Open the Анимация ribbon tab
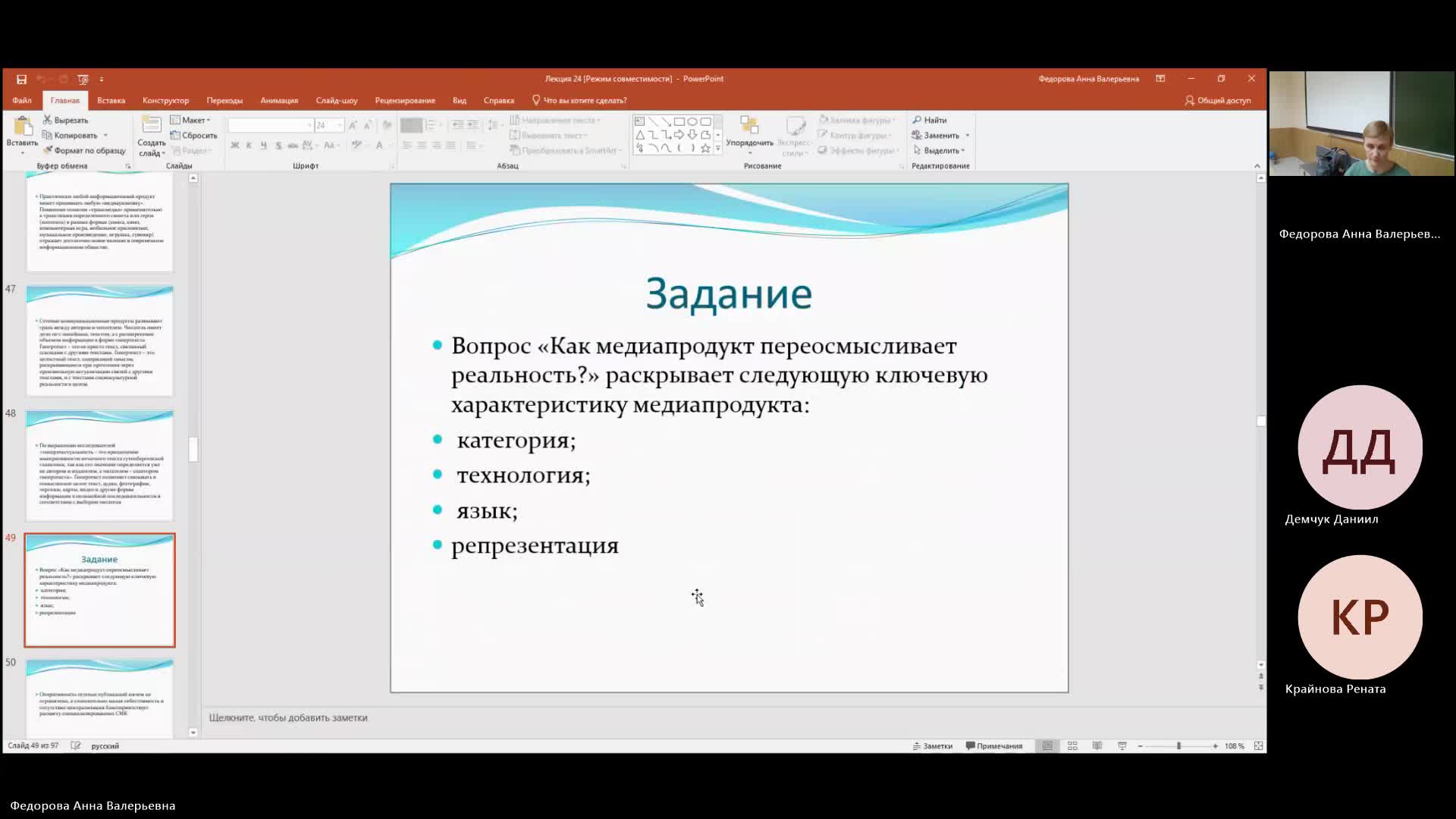The image size is (1456, 819). [x=279, y=100]
